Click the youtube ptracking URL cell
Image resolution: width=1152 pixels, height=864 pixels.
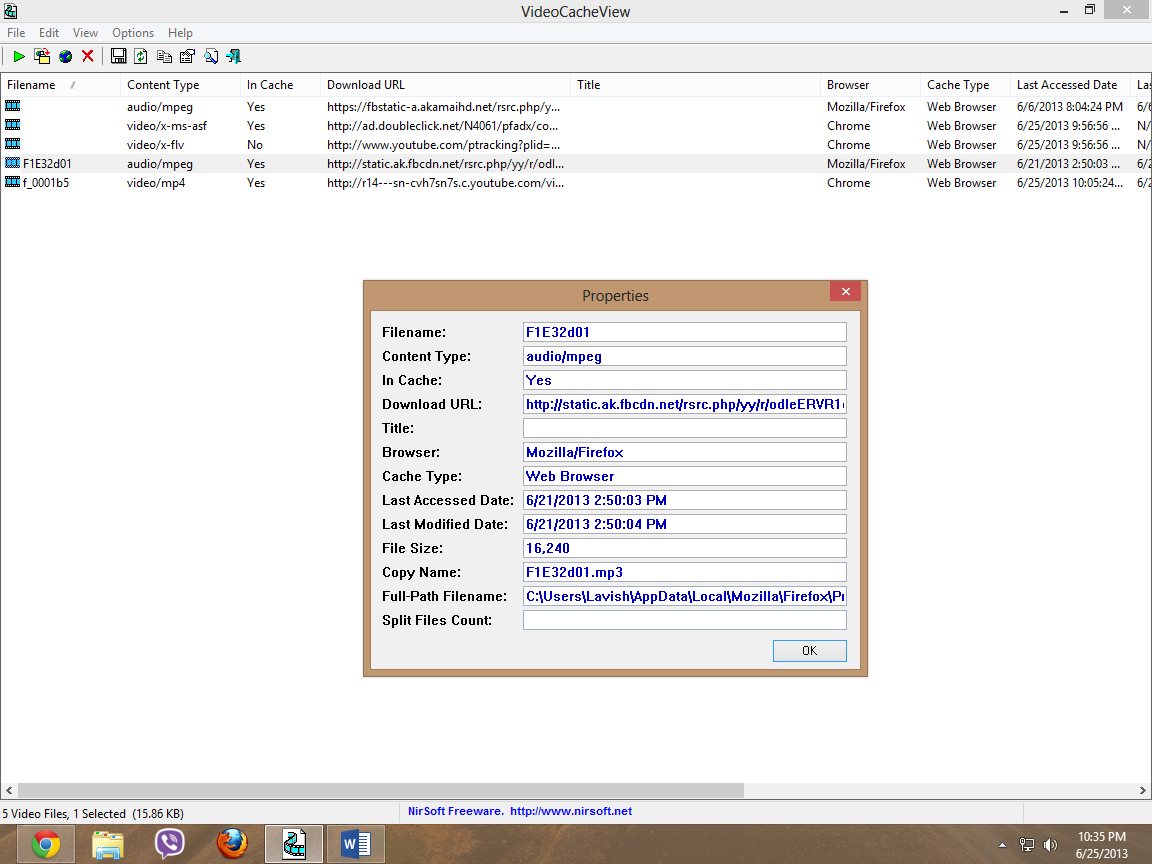(x=443, y=145)
